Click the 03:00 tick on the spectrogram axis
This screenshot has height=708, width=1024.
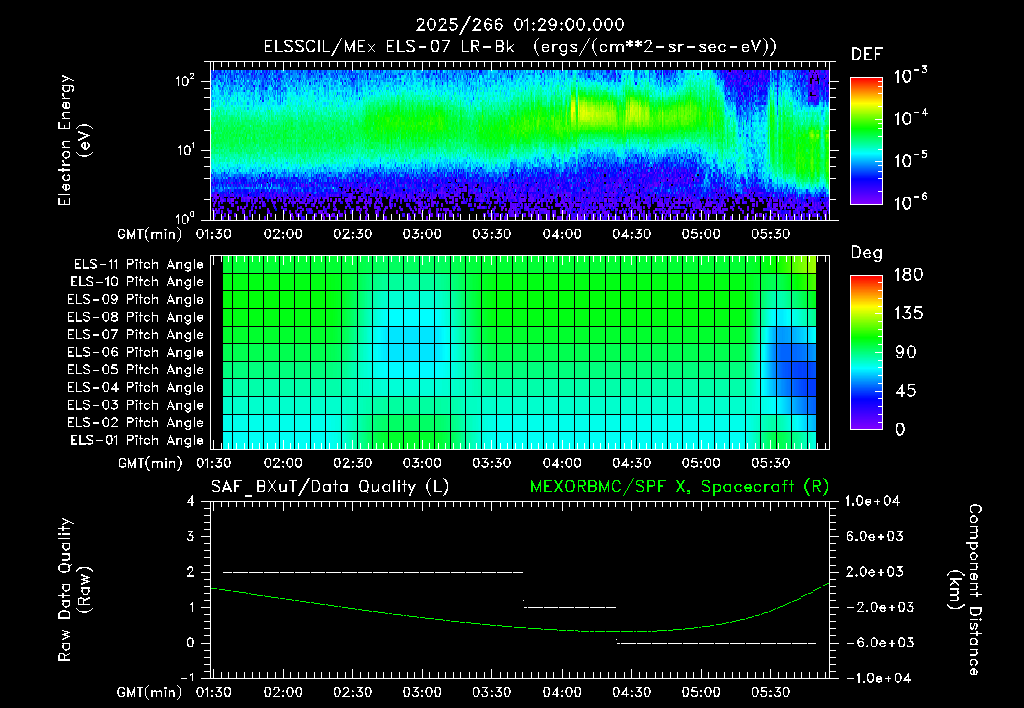[422, 234]
